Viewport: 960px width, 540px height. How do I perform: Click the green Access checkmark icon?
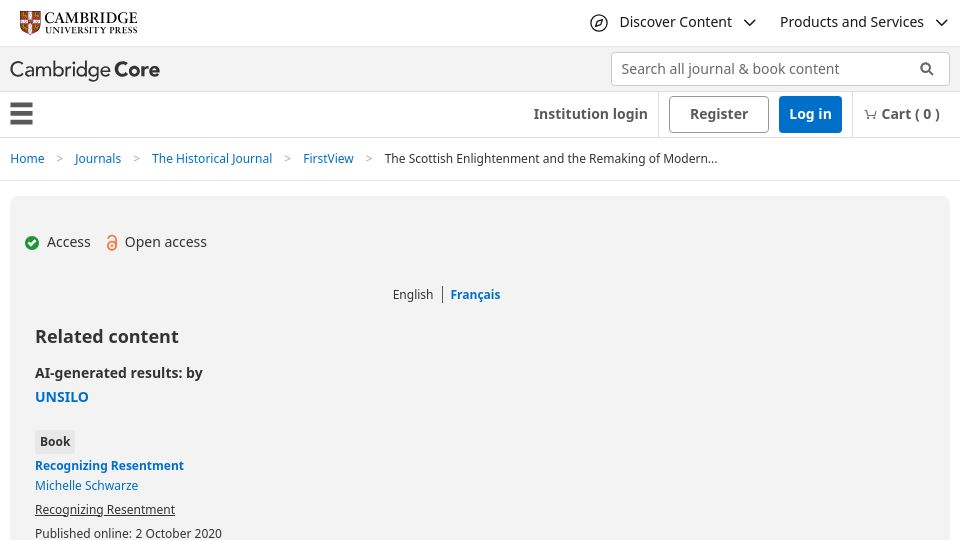[x=32, y=243]
